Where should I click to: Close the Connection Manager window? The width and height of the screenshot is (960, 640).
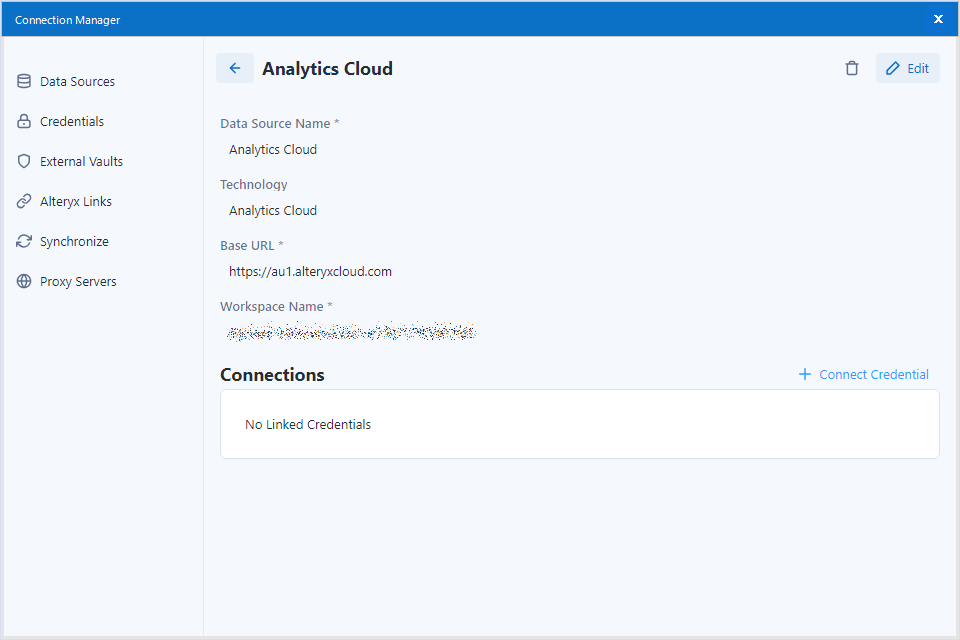pos(938,19)
